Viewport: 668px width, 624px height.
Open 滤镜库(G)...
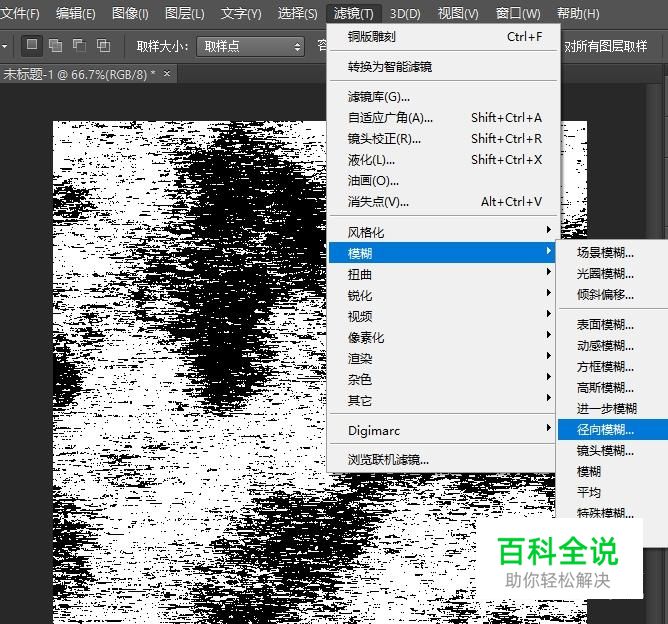click(x=442, y=97)
